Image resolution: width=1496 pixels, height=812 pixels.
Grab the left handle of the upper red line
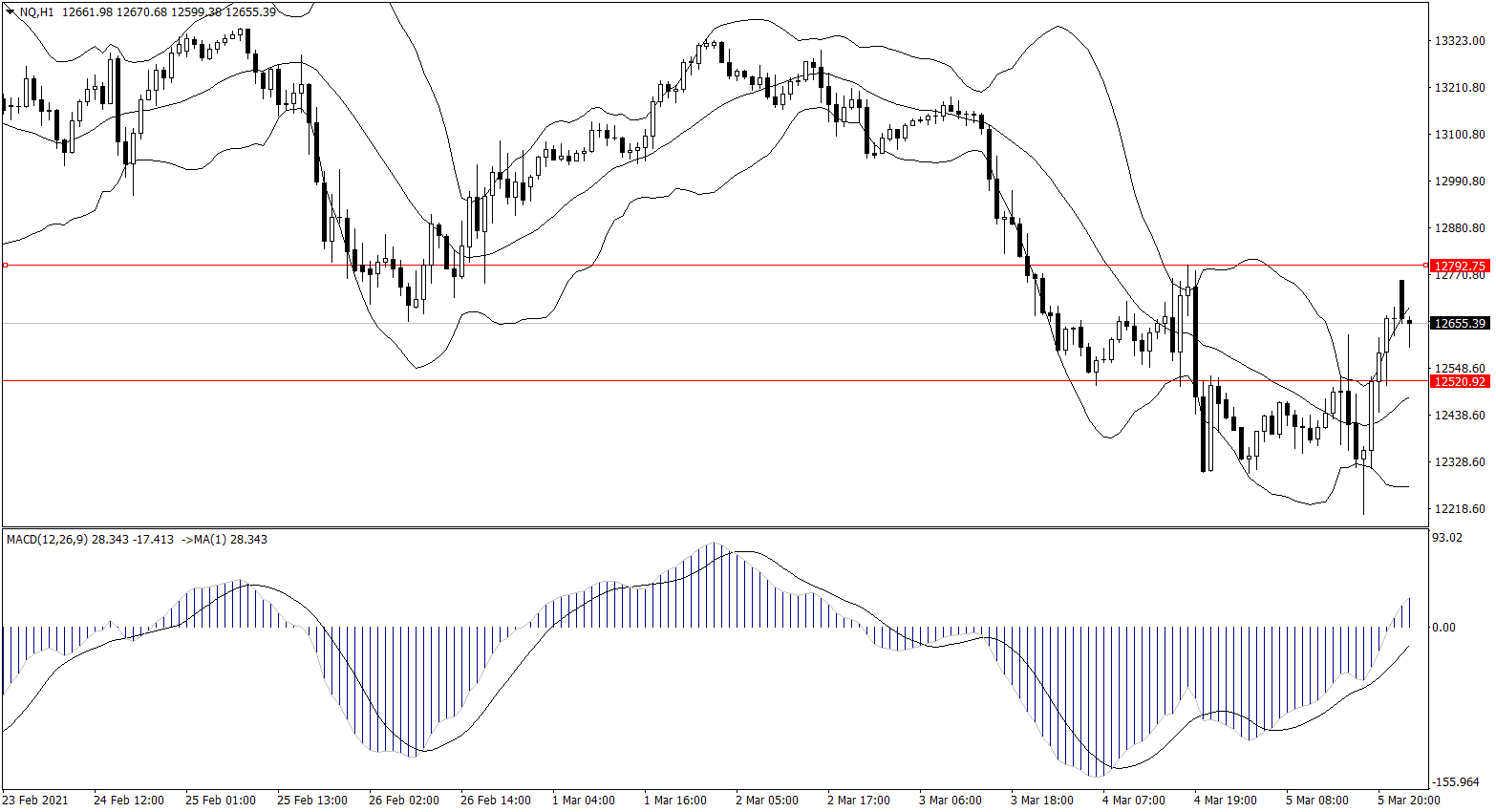5,265
